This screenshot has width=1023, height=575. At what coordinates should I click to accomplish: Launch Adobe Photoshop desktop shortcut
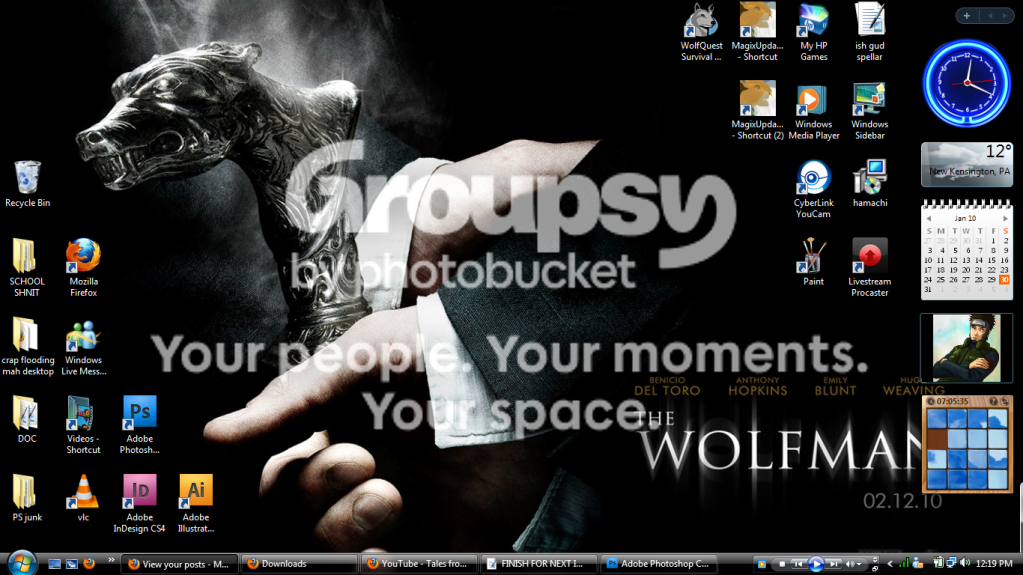(x=140, y=425)
